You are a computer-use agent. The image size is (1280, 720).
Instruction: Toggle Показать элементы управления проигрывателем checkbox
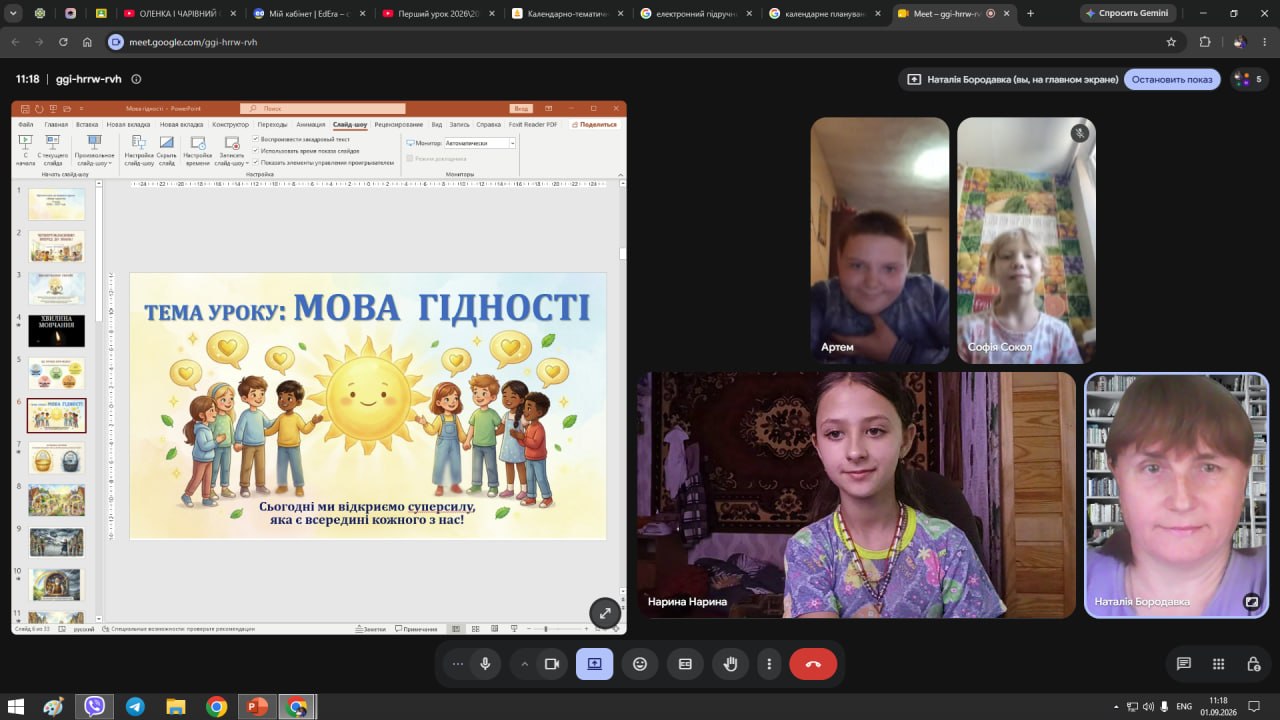point(255,161)
